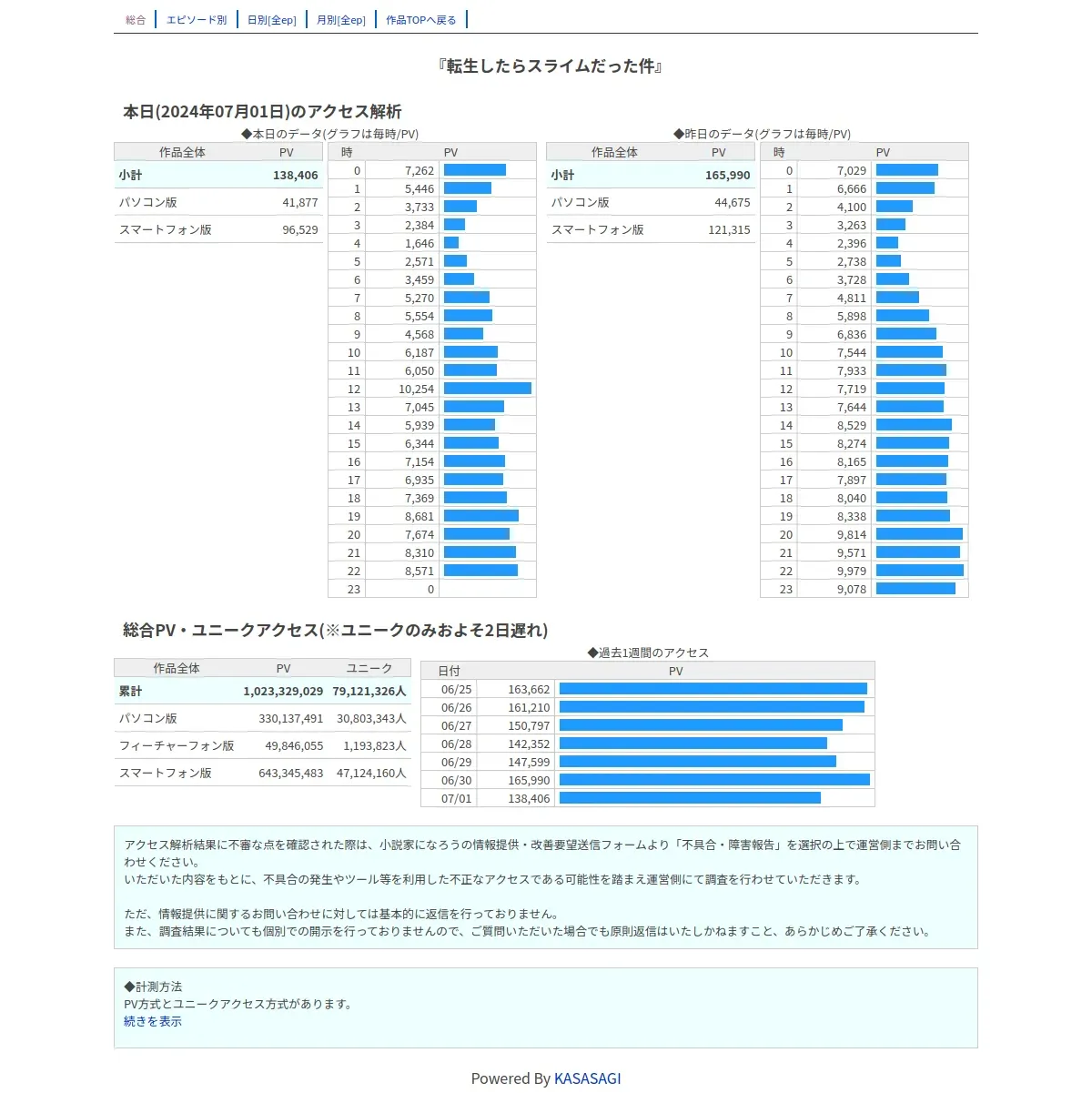Click the スマートフォン版 unique 47,124,160人
The width and height of the screenshot is (1092, 1093).
click(371, 773)
